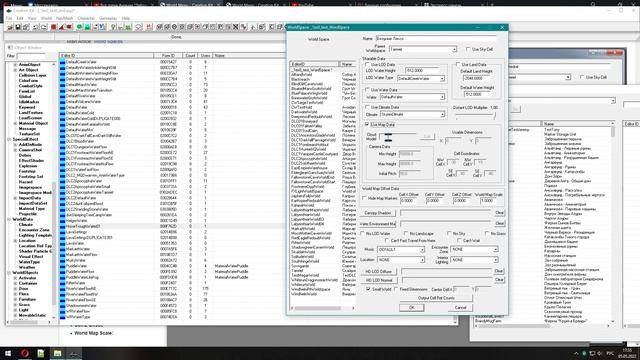This screenshot has width=640, height=360.
Task: Open the World menu
Action: pyautogui.click(x=46, y=18)
